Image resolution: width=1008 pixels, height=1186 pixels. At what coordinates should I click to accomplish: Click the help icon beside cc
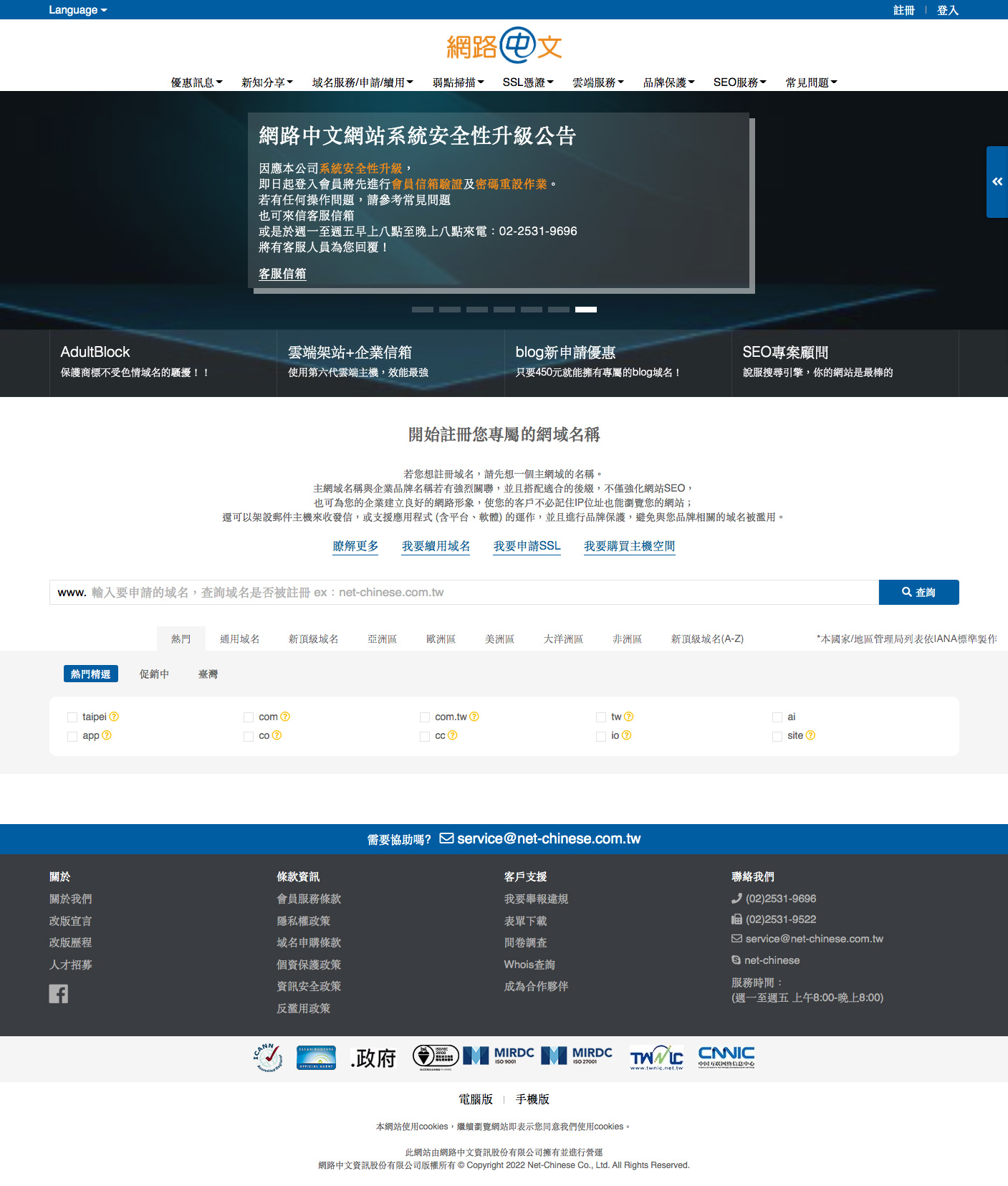452,735
